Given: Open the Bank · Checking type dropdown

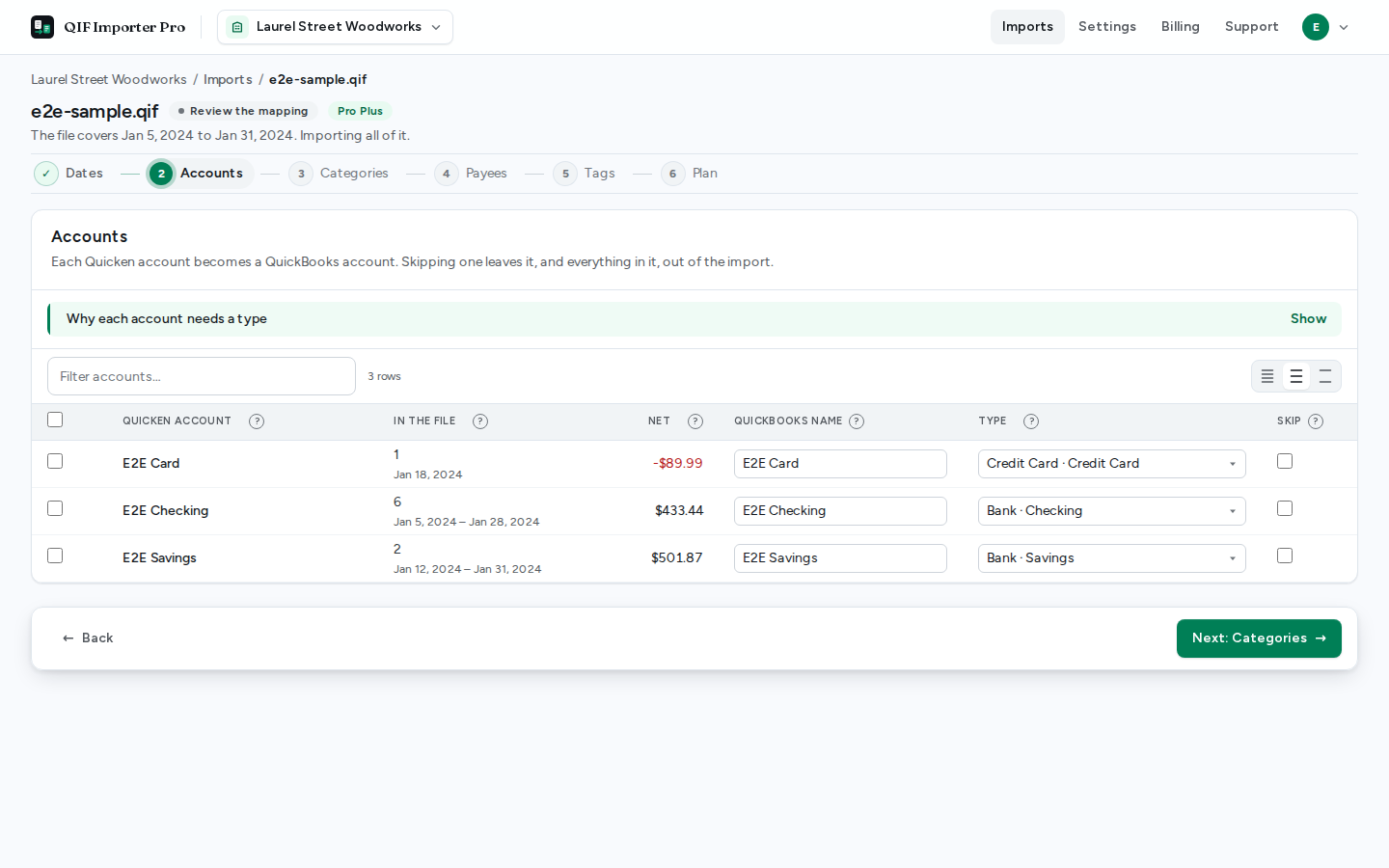Looking at the screenshot, I should point(1112,511).
